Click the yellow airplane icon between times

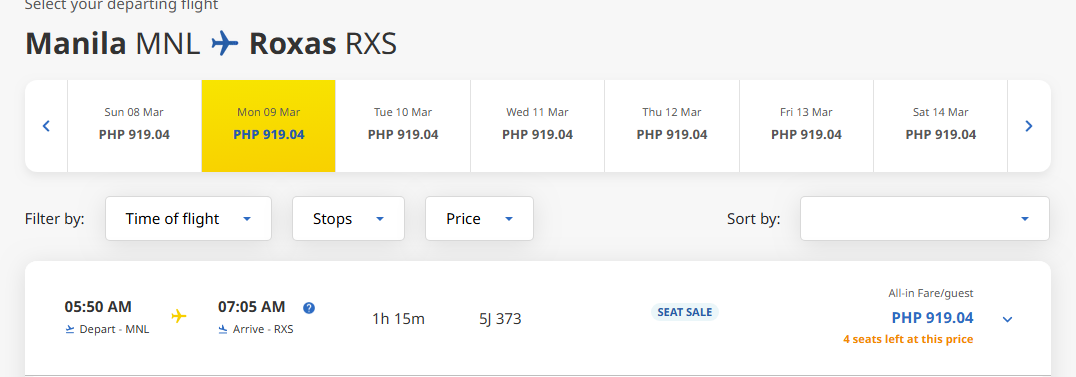[x=179, y=316]
